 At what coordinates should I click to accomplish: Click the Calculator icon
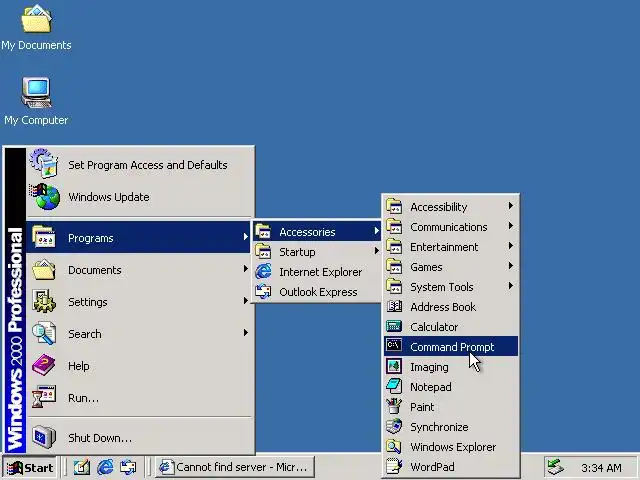[x=394, y=326]
